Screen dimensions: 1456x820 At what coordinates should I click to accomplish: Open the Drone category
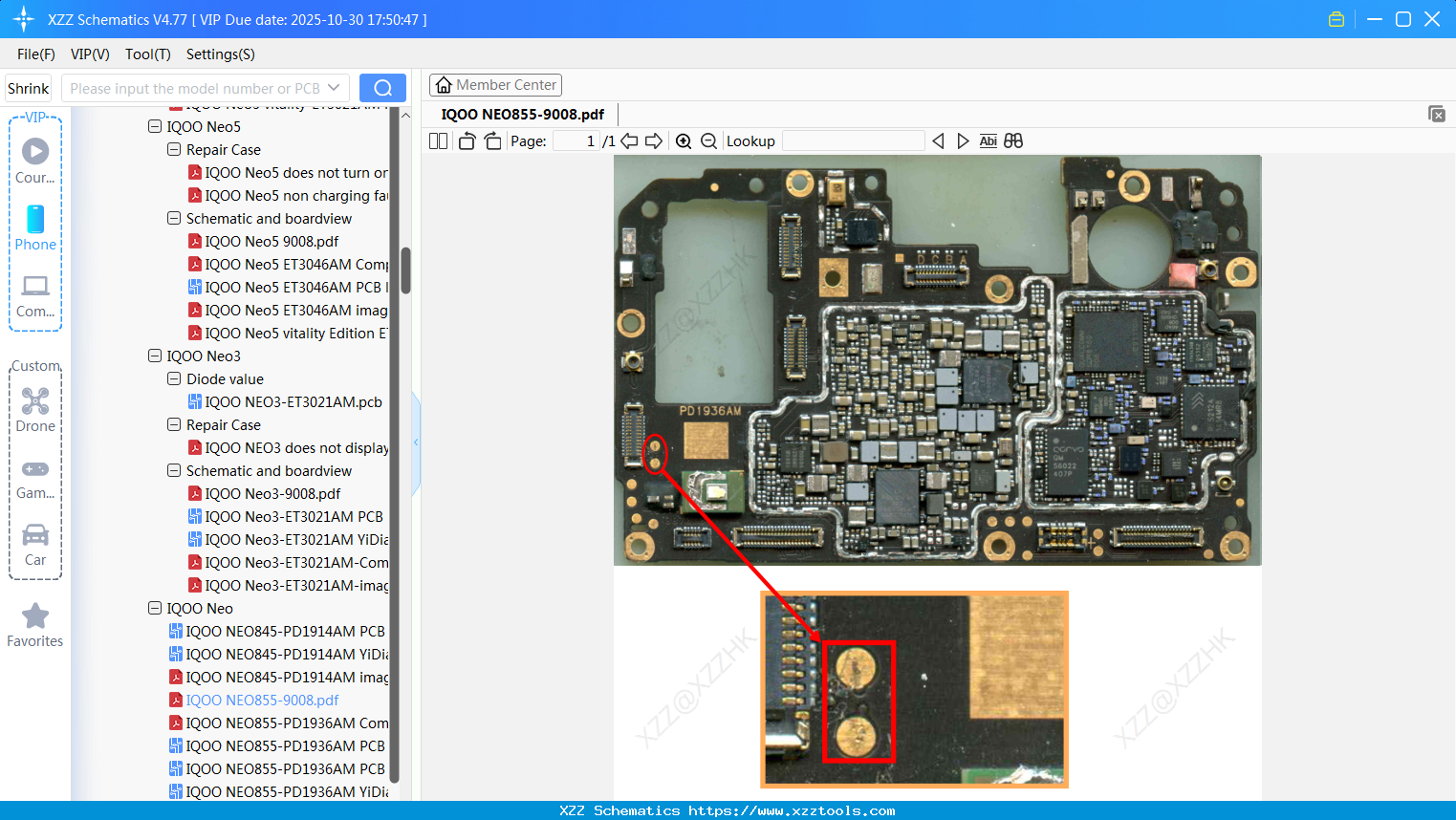point(35,410)
